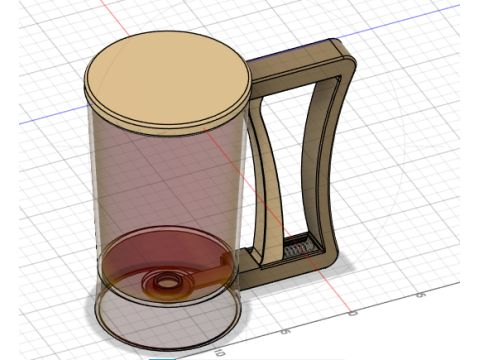The image size is (480, 360).
Task: Click the grid axis label "10"
Action: coord(220,352)
